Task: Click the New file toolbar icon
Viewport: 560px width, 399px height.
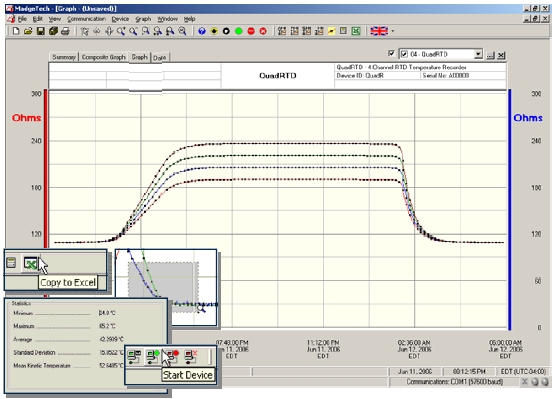Action: (x=16, y=31)
